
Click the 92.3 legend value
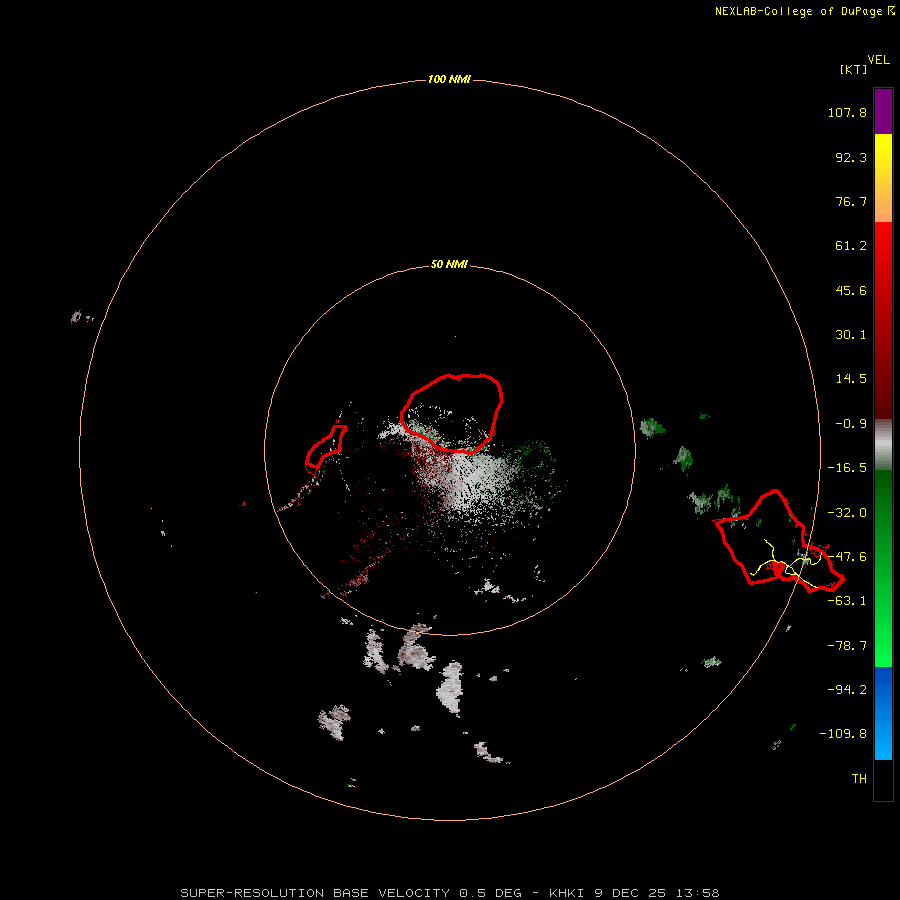pyautogui.click(x=851, y=157)
